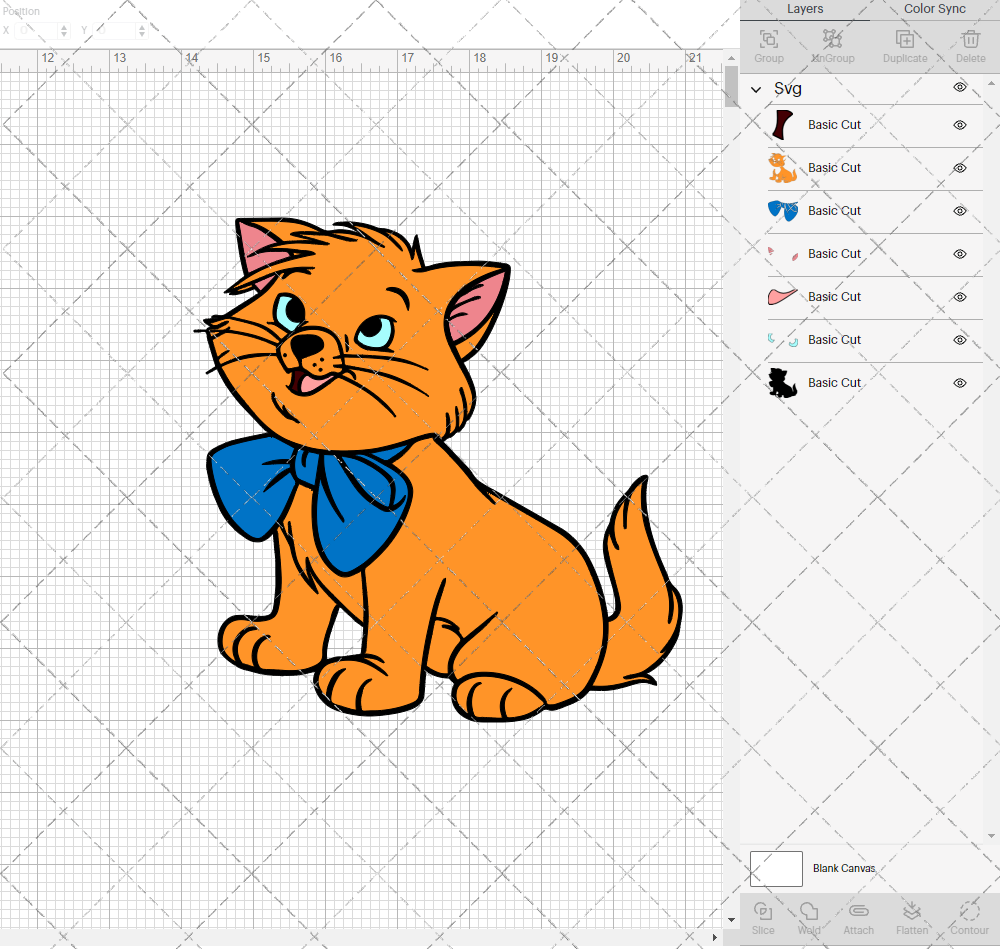This screenshot has height=949, width=1000.
Task: Hide the entire Svg group
Action: coord(959,88)
